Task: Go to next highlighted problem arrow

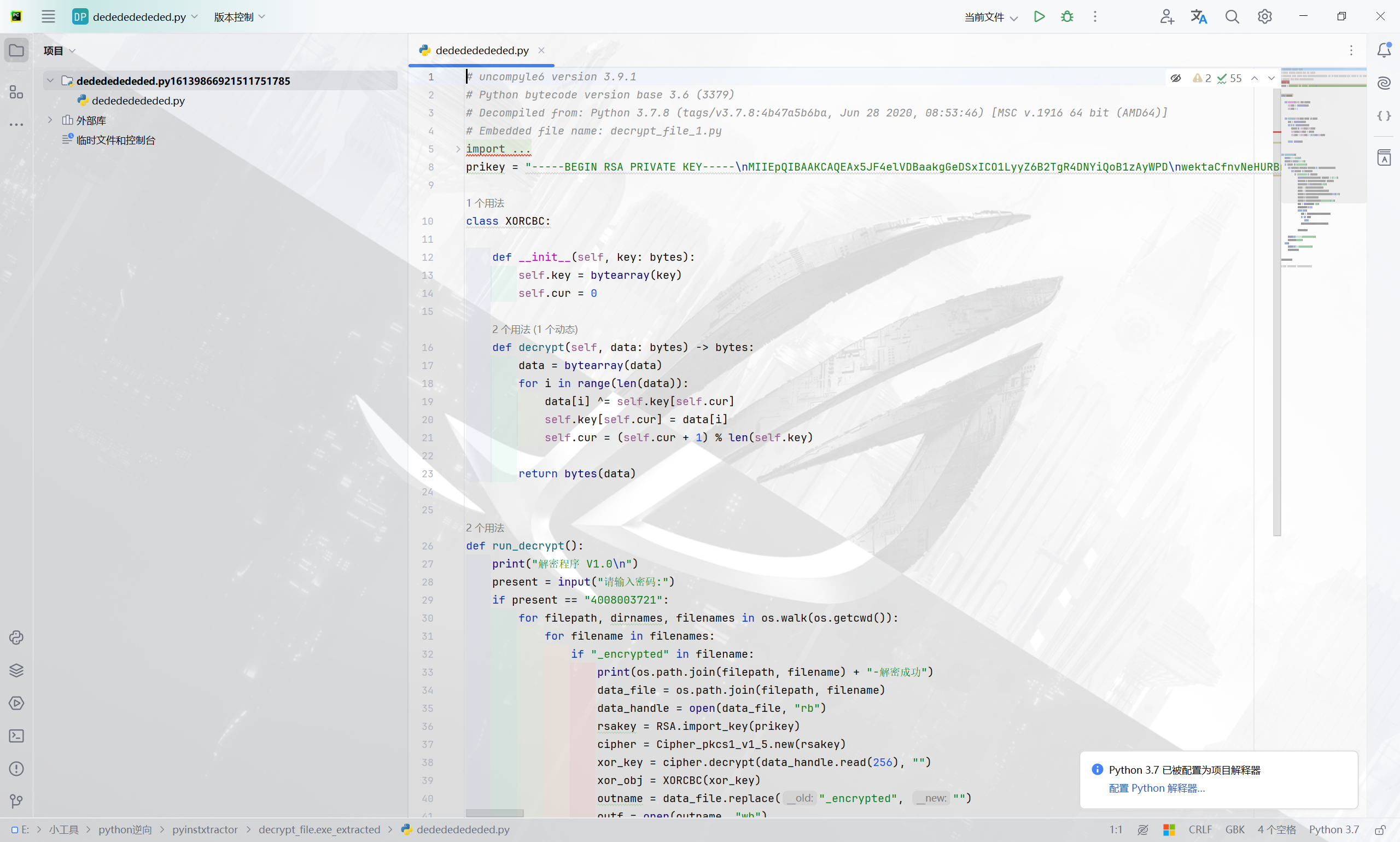Action: click(1271, 78)
